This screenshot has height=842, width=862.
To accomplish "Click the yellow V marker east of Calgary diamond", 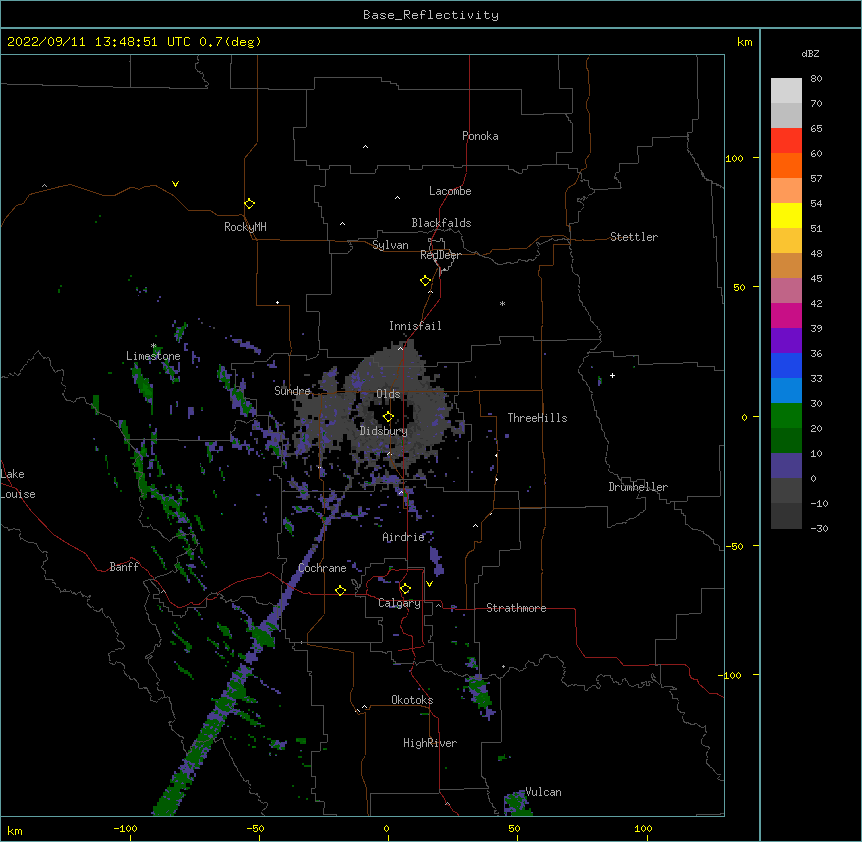I will coord(429,584).
